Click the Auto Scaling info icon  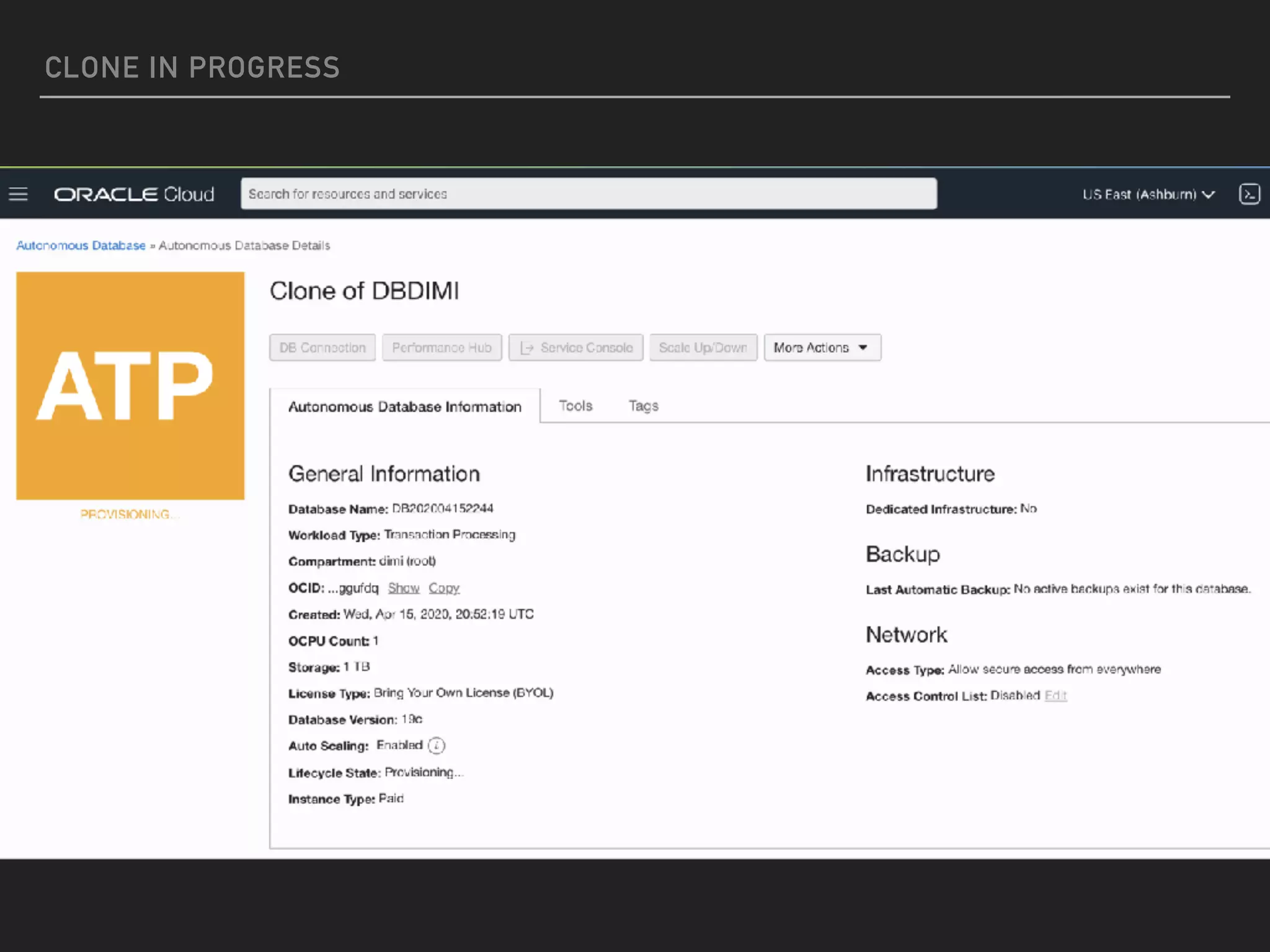(437, 746)
